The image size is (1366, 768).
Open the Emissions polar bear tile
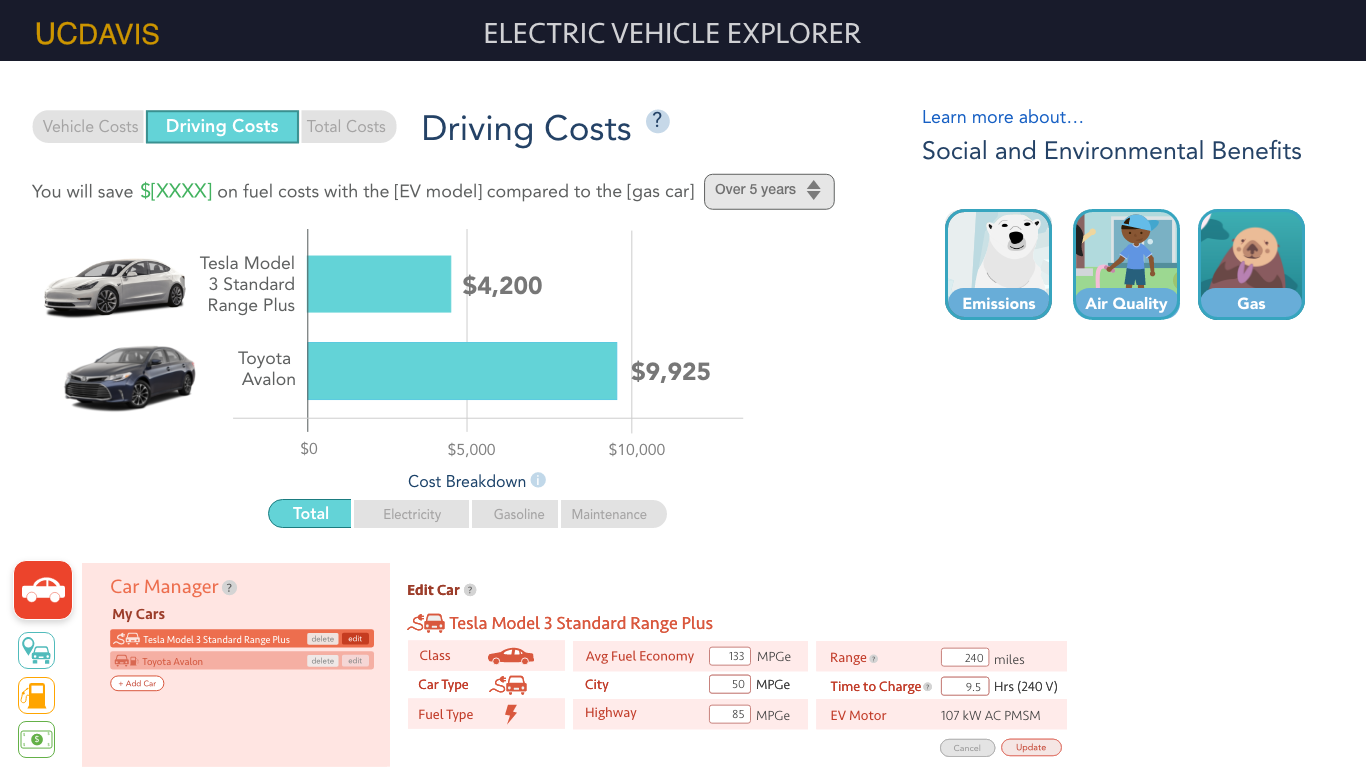tap(998, 264)
